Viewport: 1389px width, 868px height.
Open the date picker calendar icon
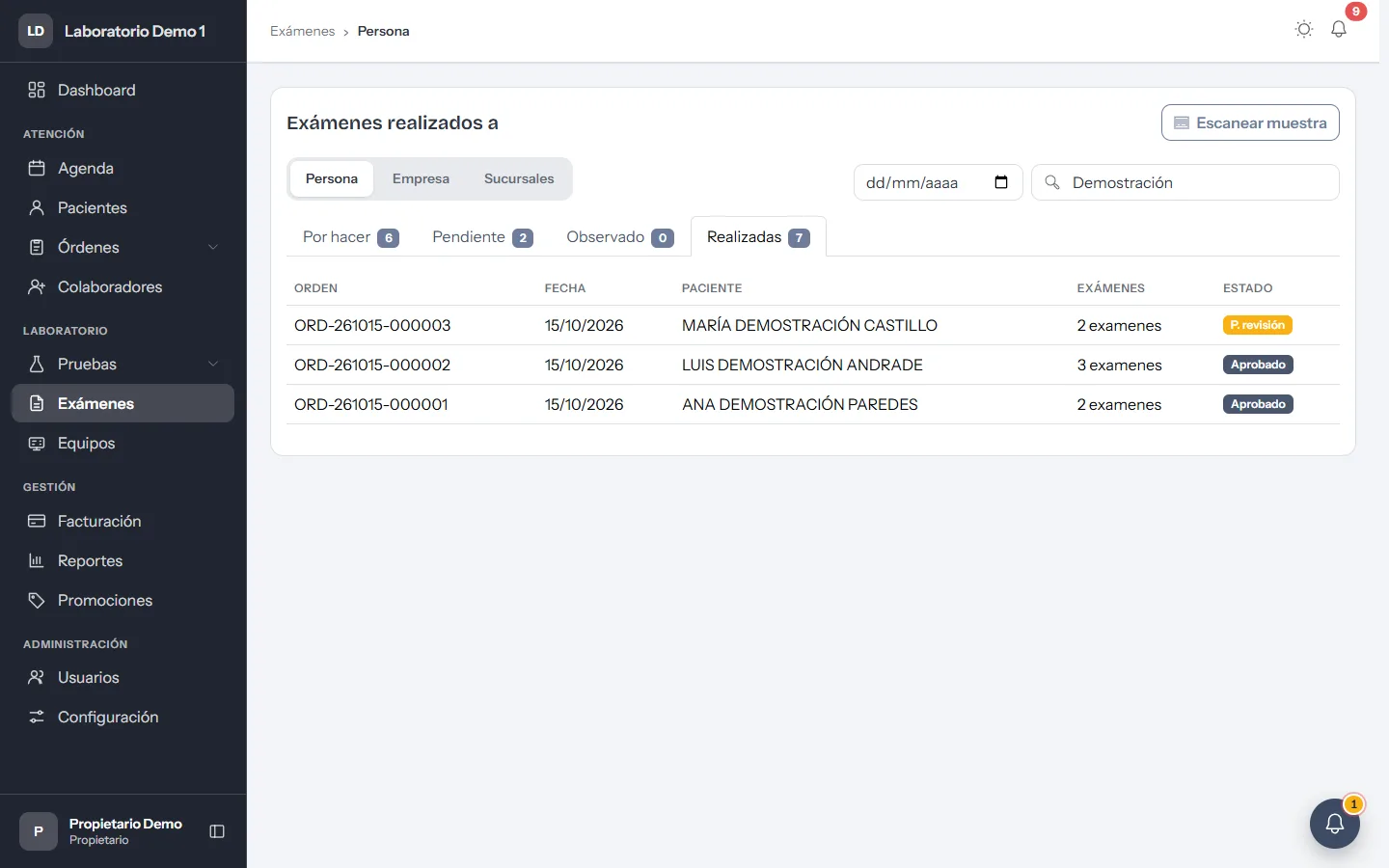(1001, 182)
